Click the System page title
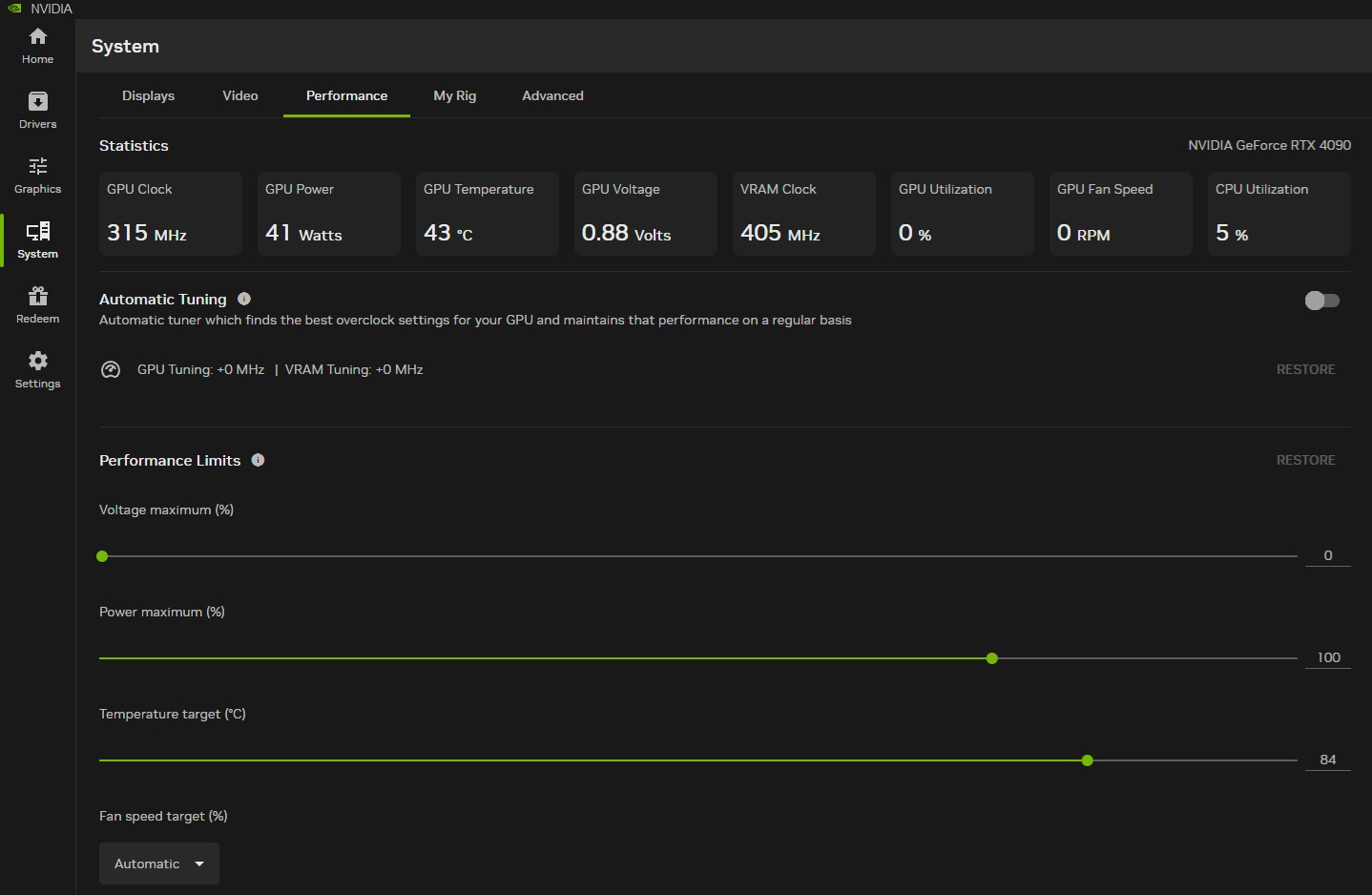 coord(125,46)
